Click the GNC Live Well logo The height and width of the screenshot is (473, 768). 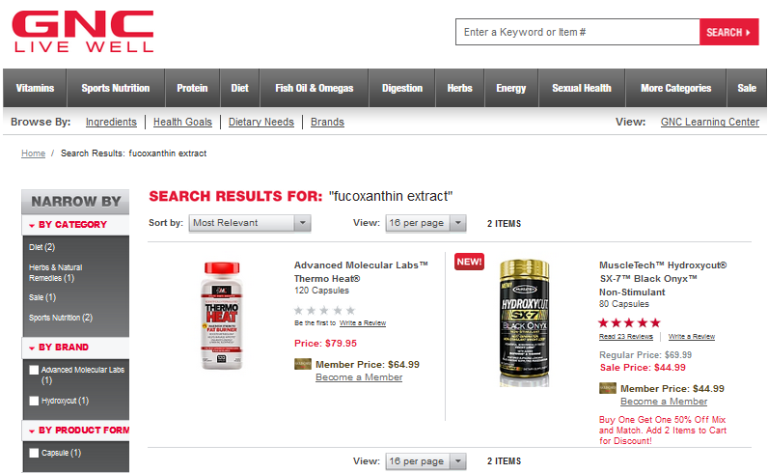pyautogui.click(x=83, y=31)
